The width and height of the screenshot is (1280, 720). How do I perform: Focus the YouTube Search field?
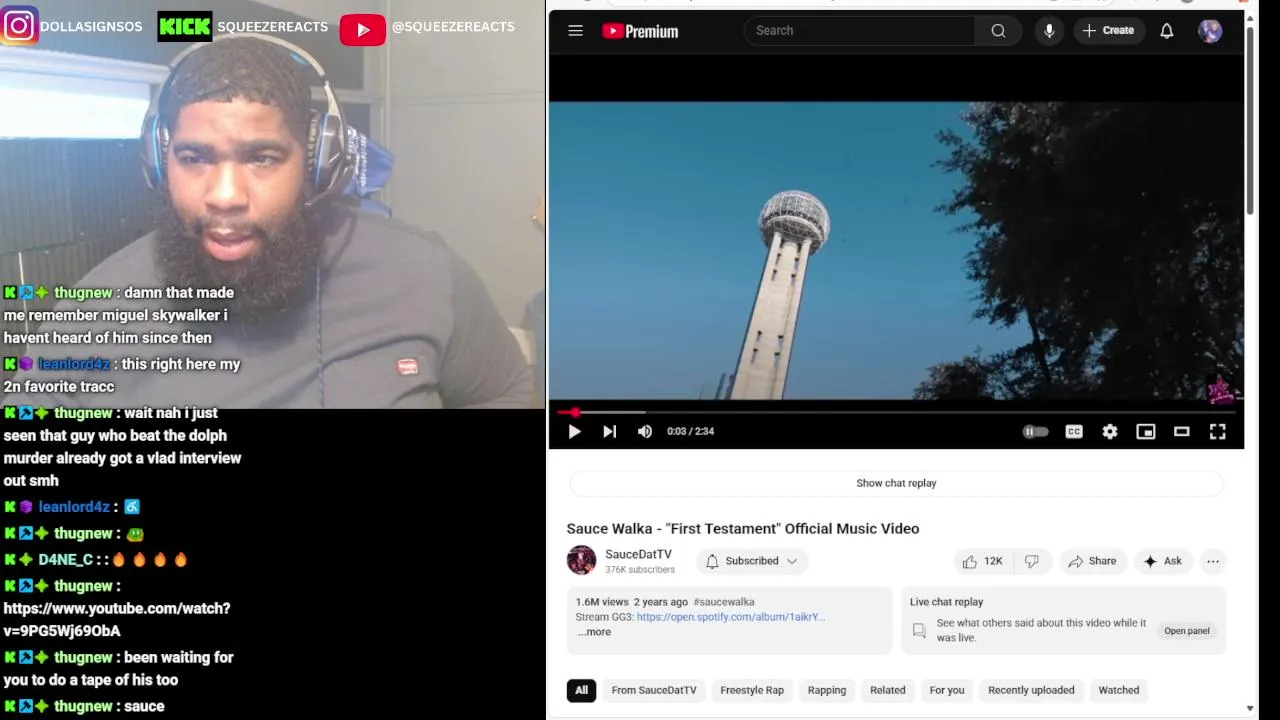[x=860, y=31]
